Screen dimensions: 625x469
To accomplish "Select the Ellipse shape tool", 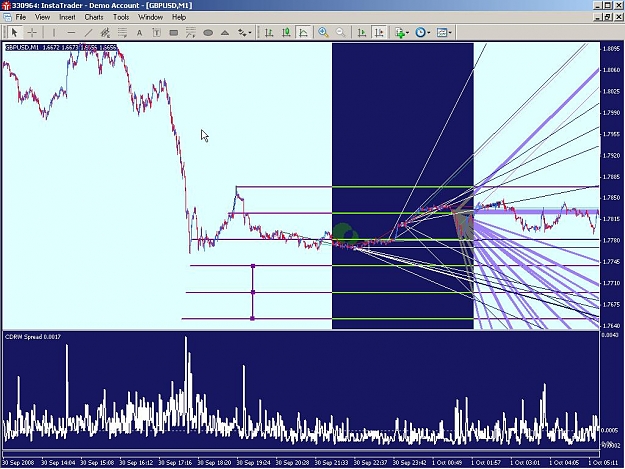I will coord(208,33).
